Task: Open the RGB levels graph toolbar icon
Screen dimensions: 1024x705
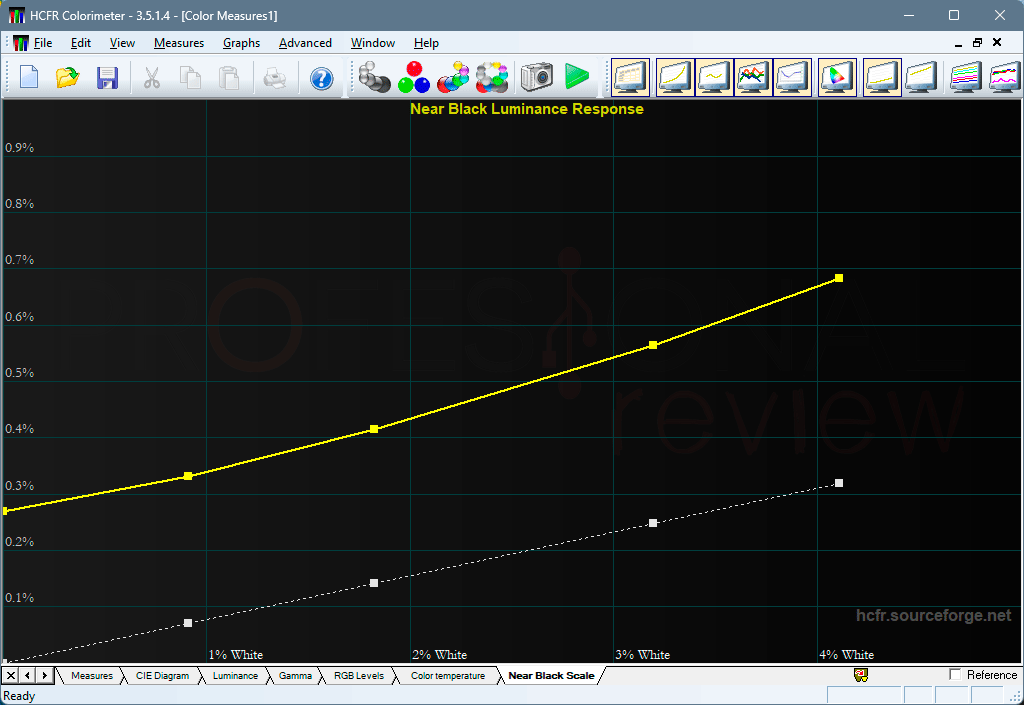Action: point(753,78)
